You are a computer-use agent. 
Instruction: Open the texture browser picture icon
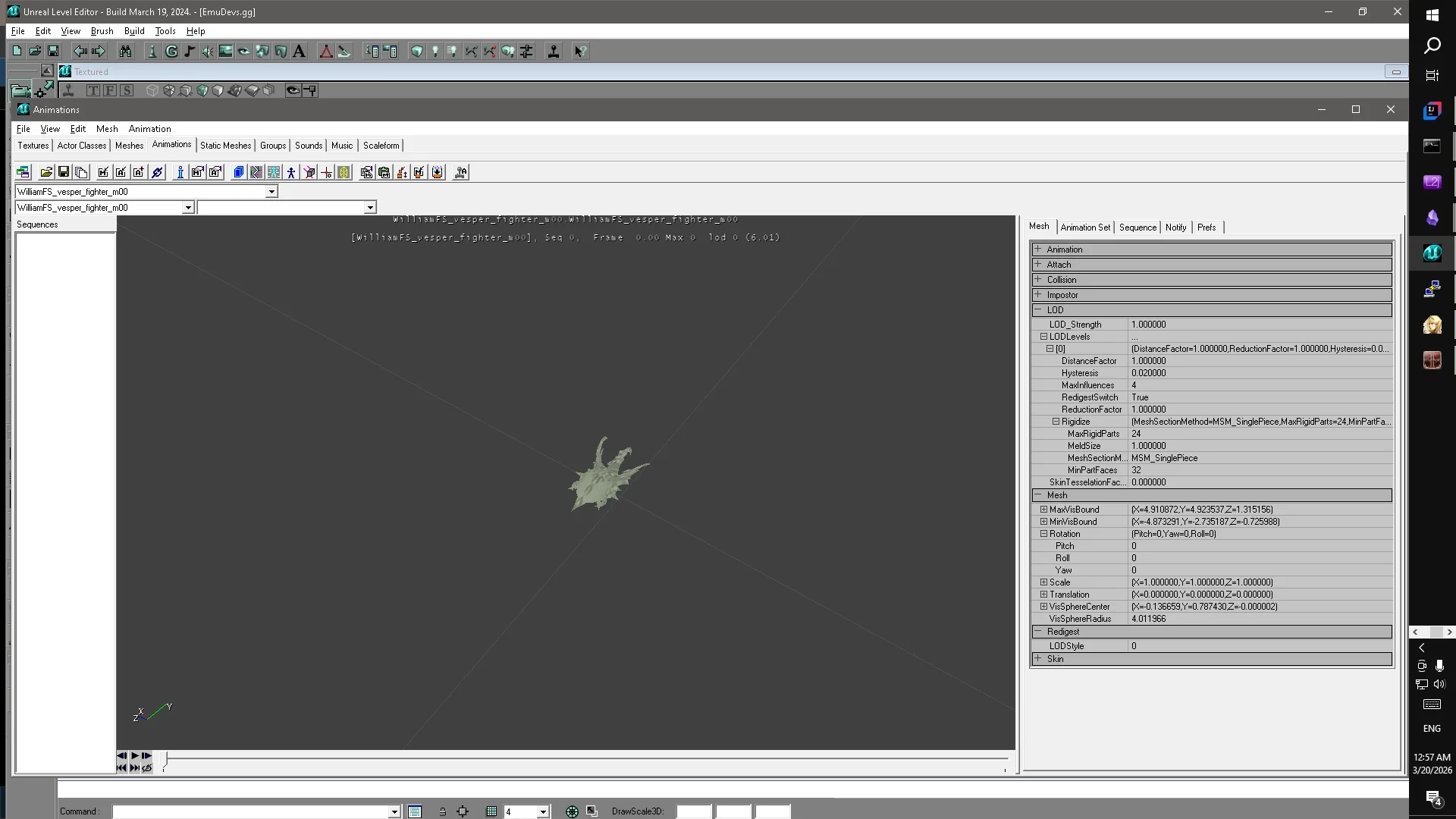[225, 52]
